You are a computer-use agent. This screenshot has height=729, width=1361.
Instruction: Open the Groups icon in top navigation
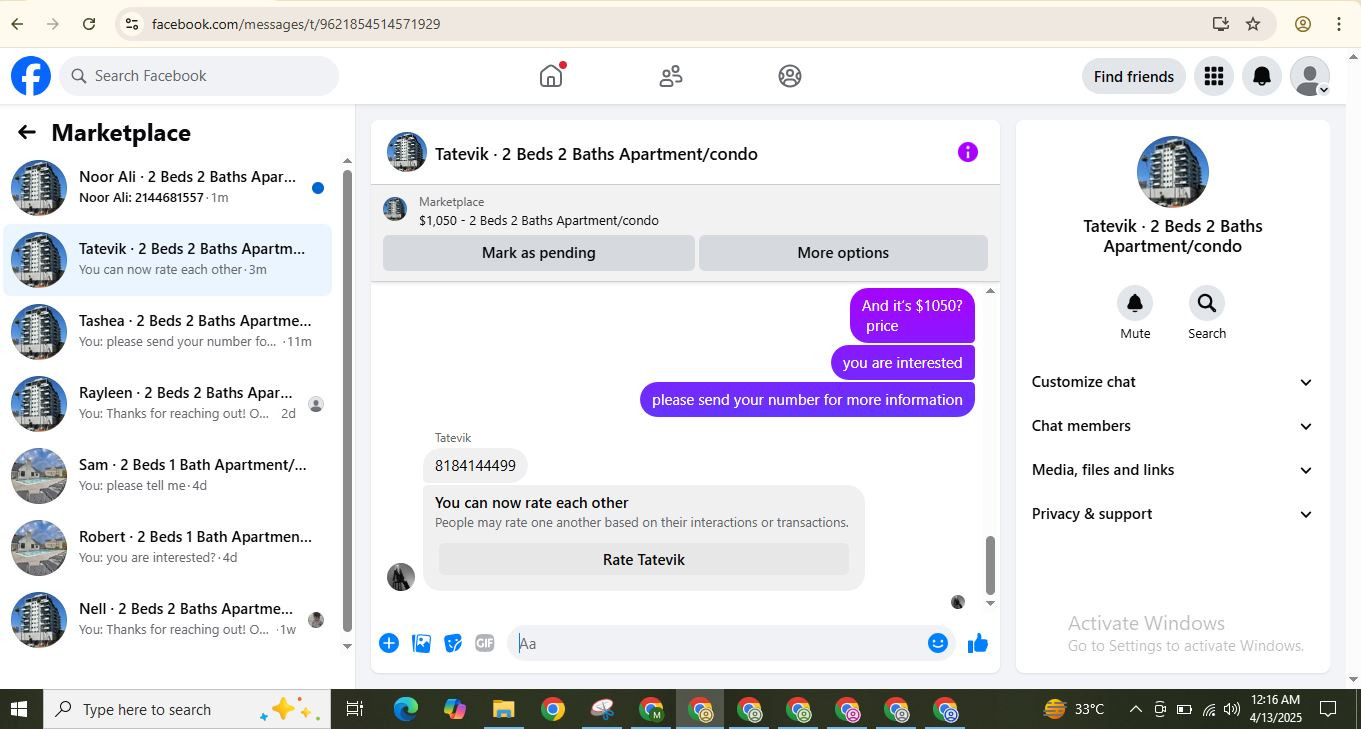(790, 76)
